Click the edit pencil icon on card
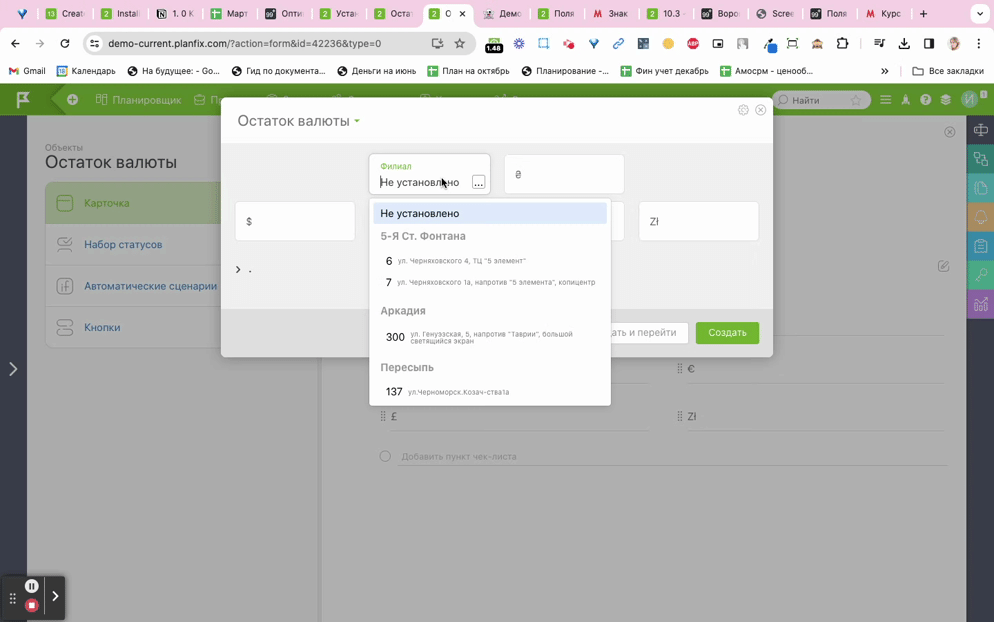The height and width of the screenshot is (622, 994). pyautogui.click(x=943, y=266)
